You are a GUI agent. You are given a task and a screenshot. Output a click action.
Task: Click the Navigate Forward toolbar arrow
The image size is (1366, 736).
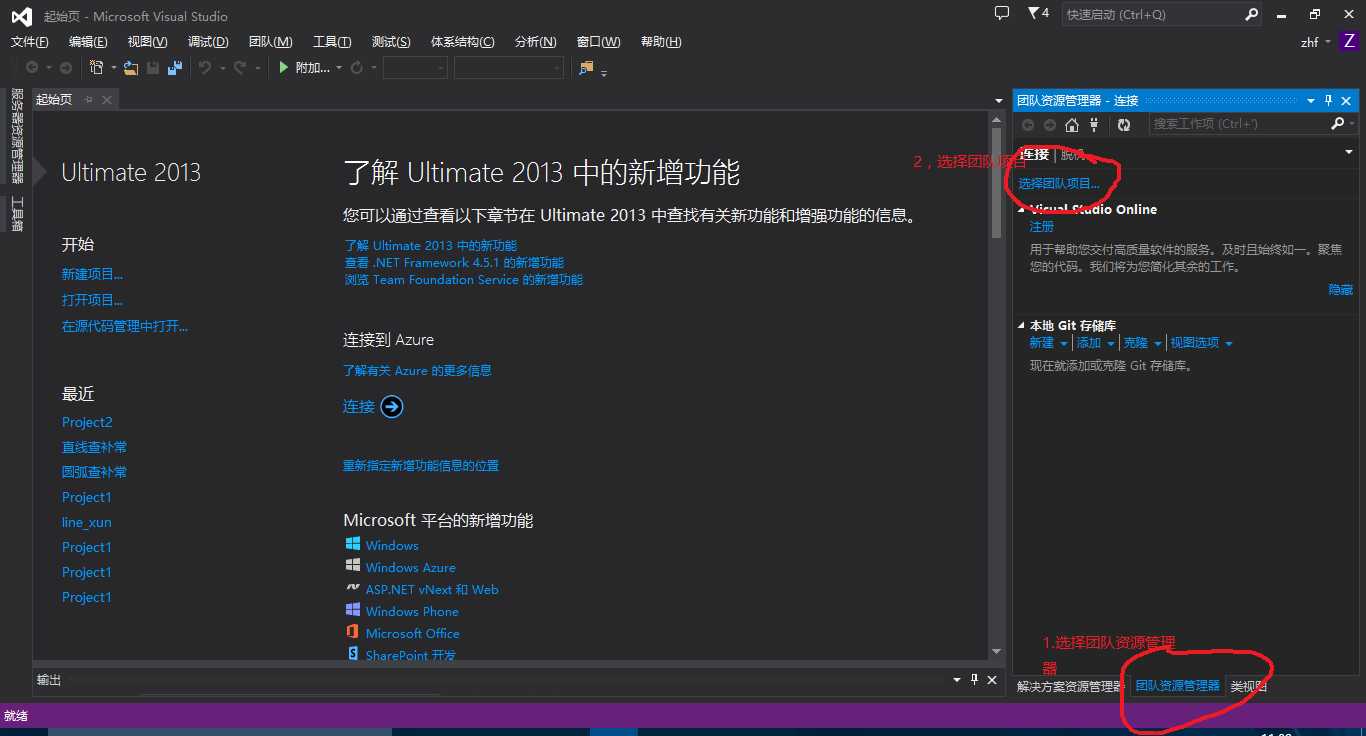pyautogui.click(x=66, y=68)
